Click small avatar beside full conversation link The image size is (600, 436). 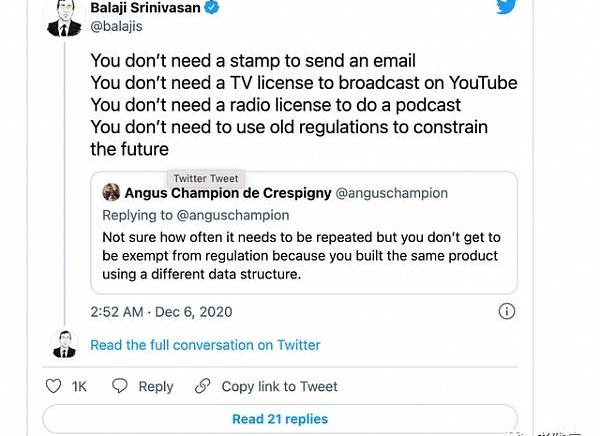click(64, 344)
